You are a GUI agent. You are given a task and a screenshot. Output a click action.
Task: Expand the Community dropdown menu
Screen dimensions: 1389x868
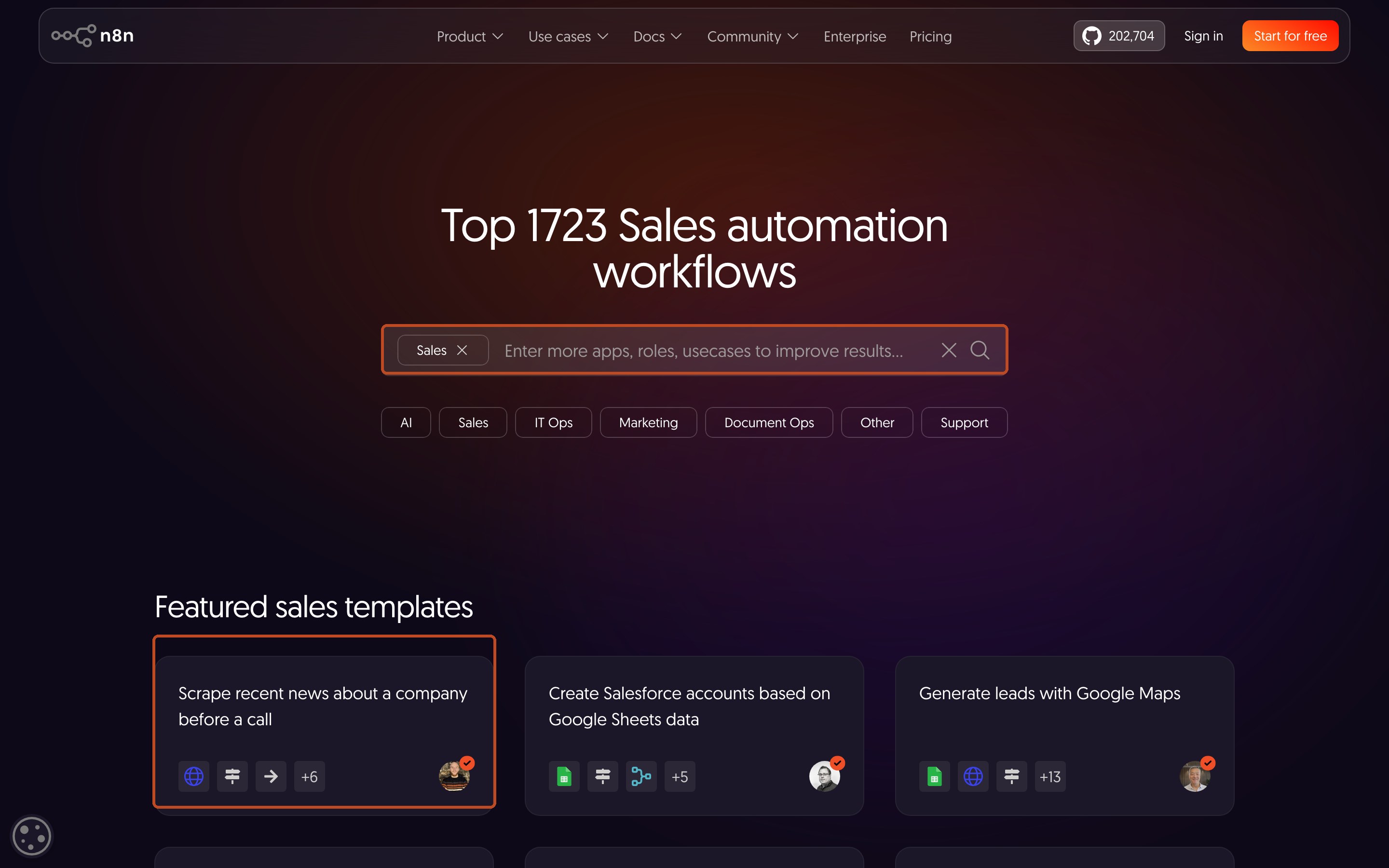[x=753, y=36]
